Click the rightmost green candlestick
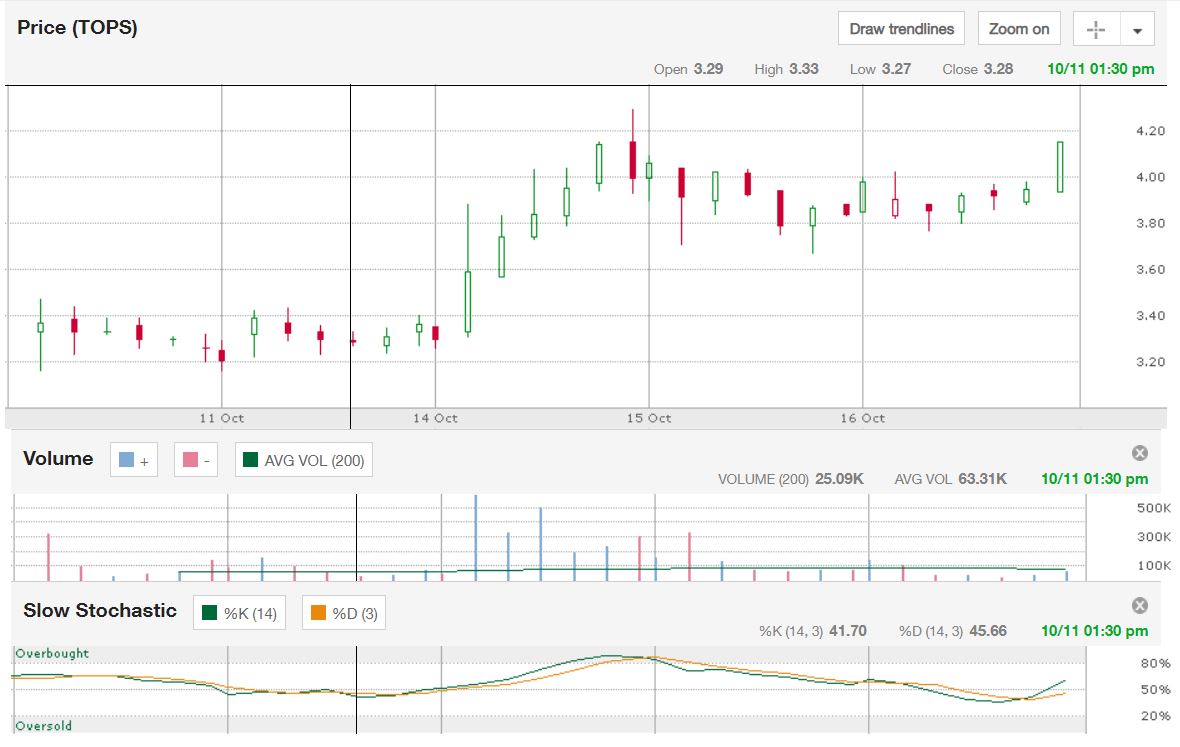Screen dimensions: 1180x747 [1060, 167]
